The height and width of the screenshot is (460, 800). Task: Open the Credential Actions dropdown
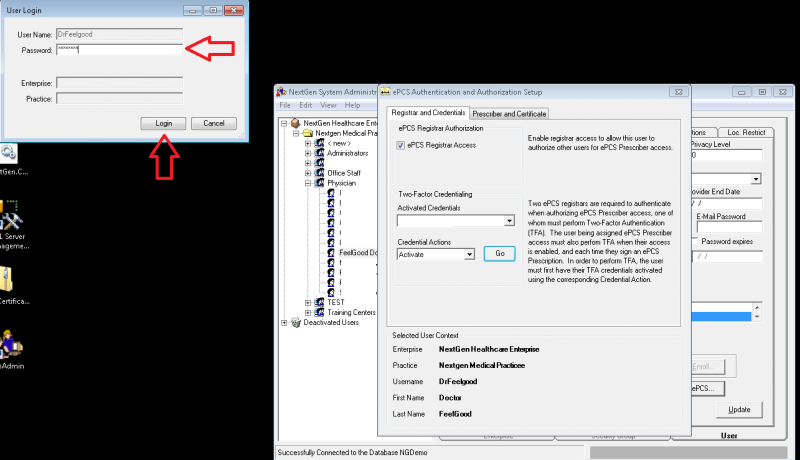click(469, 254)
